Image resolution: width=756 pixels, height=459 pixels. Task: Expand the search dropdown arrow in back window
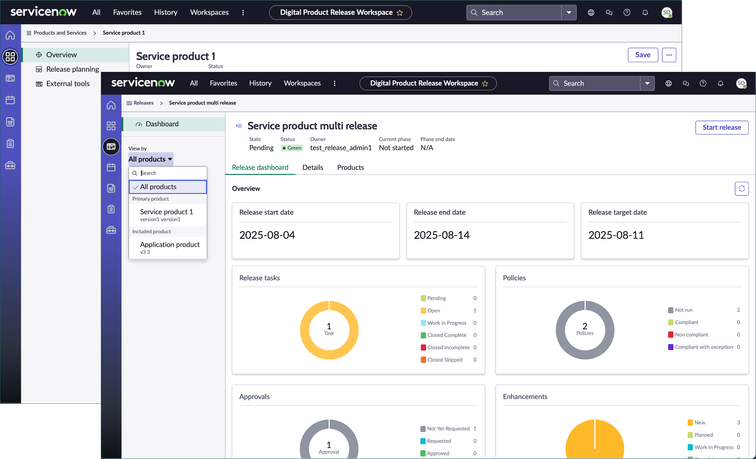(x=569, y=13)
